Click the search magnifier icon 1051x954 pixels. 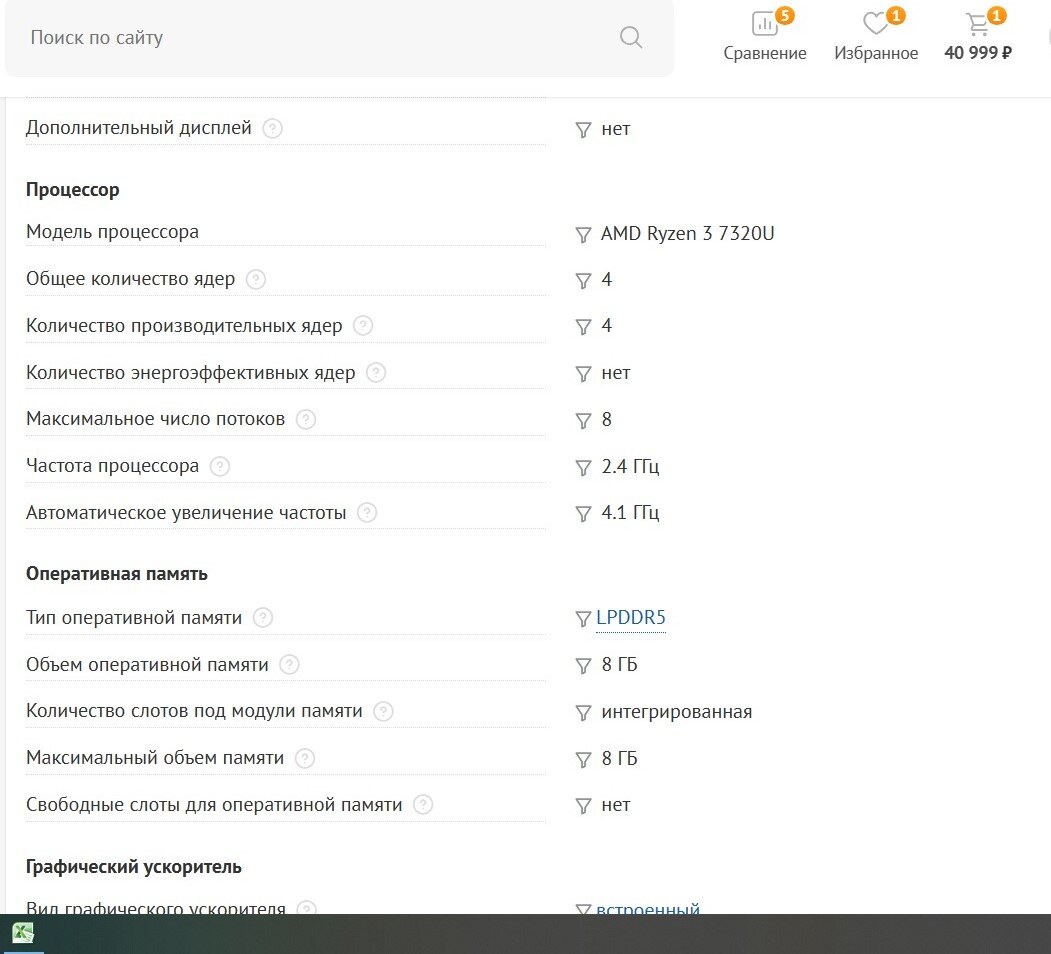coord(631,38)
